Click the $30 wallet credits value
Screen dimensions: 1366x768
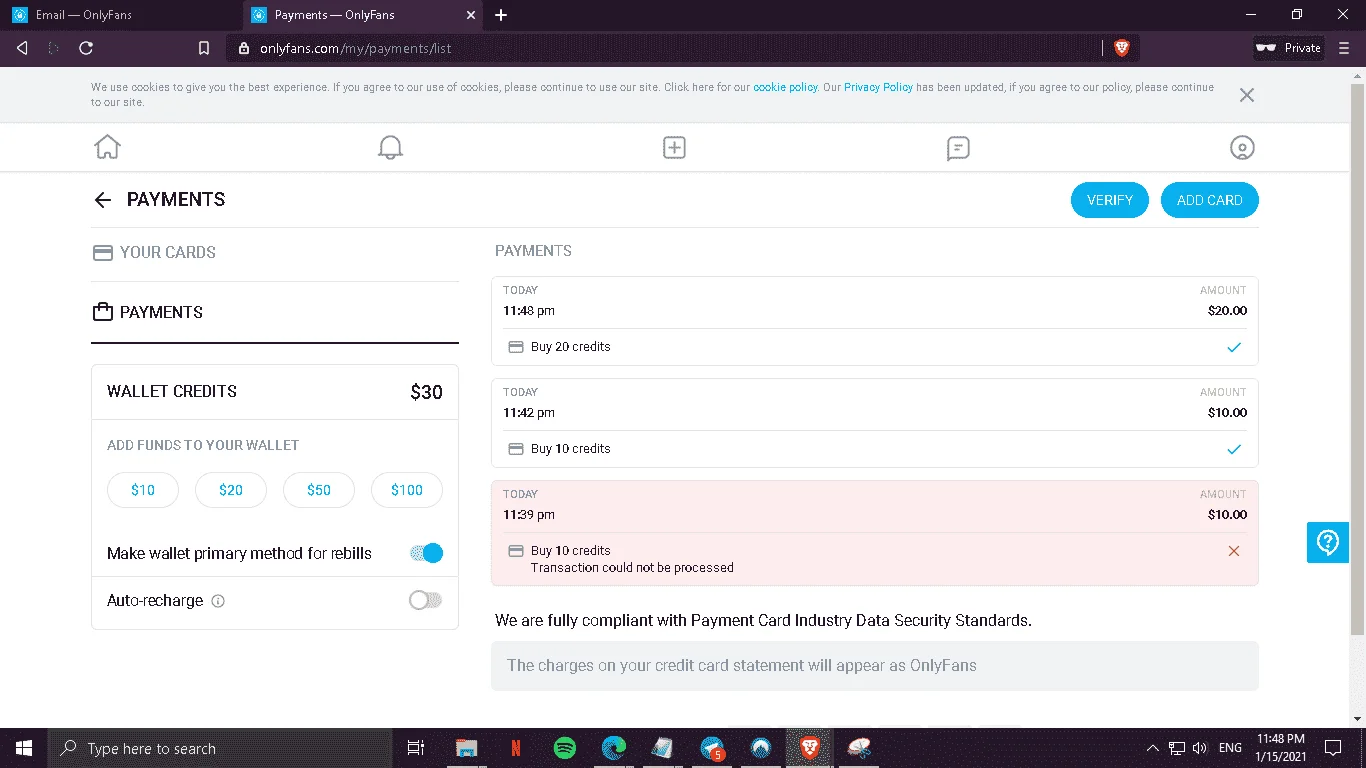coord(426,392)
